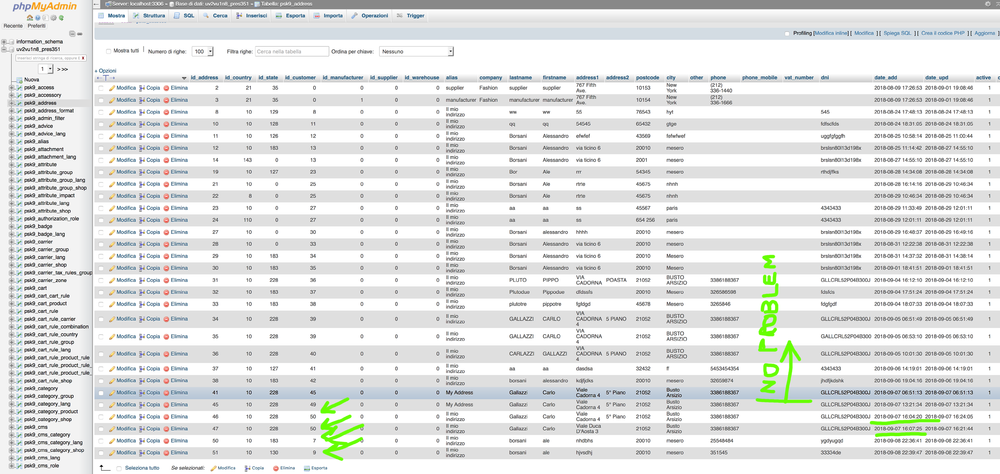Open the Numero di righe dropdown
1000x474 pixels.
tap(202, 51)
